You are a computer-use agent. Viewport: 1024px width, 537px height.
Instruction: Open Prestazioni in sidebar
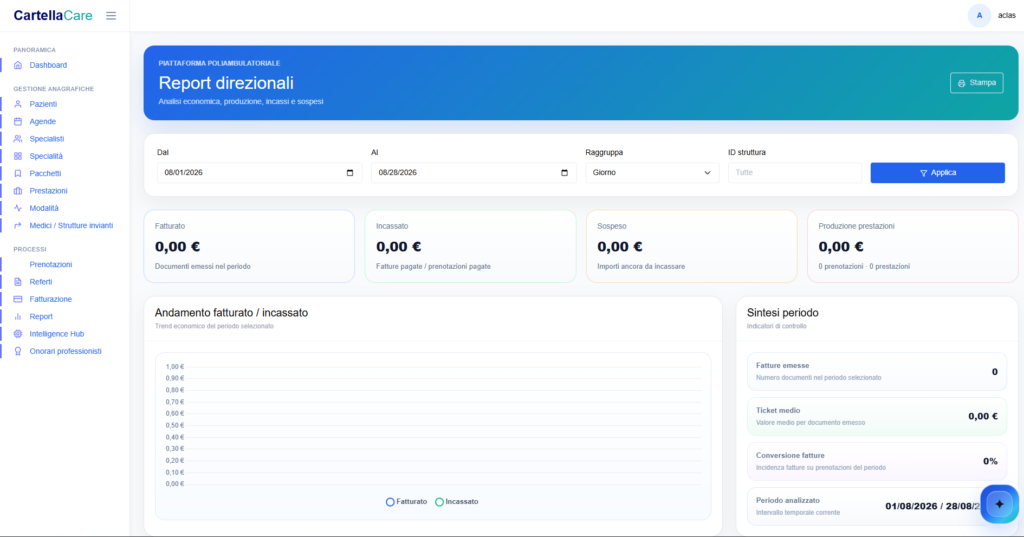[x=48, y=191]
